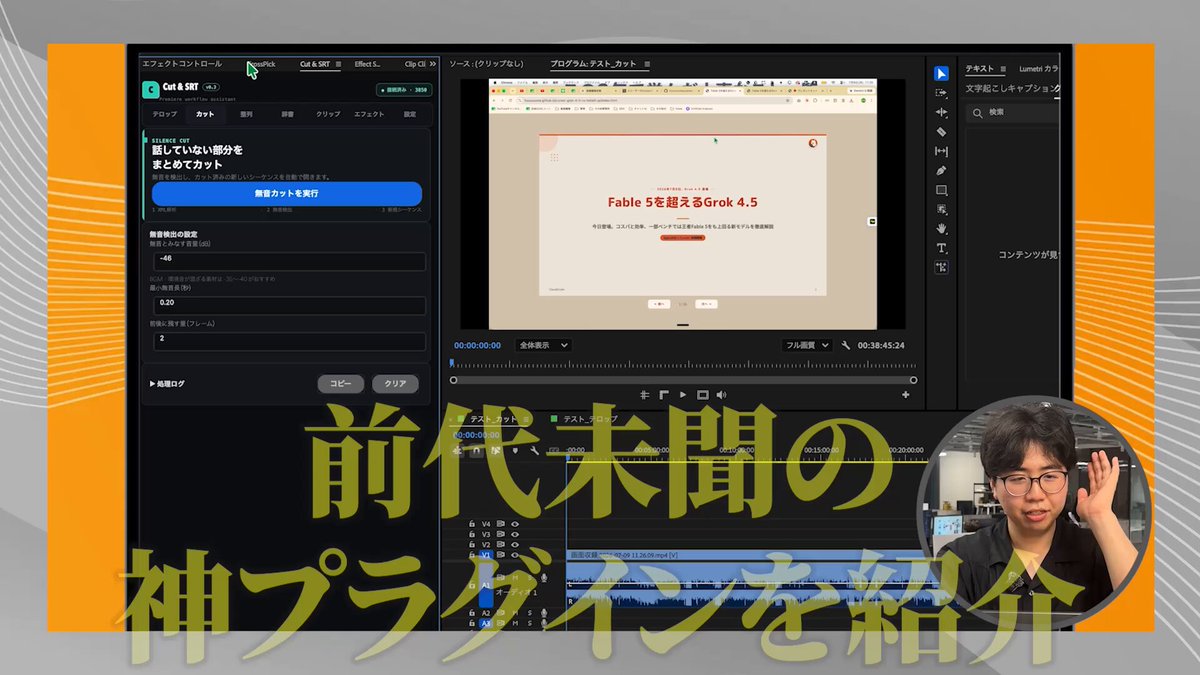Mute audio track A2

point(515,613)
